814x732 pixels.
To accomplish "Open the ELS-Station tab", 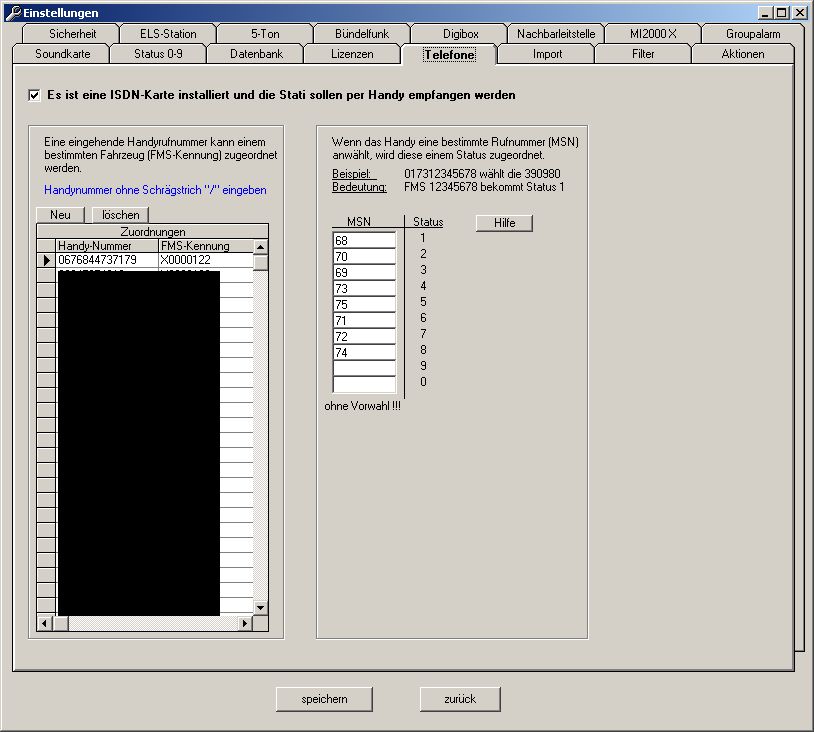I will [168, 34].
